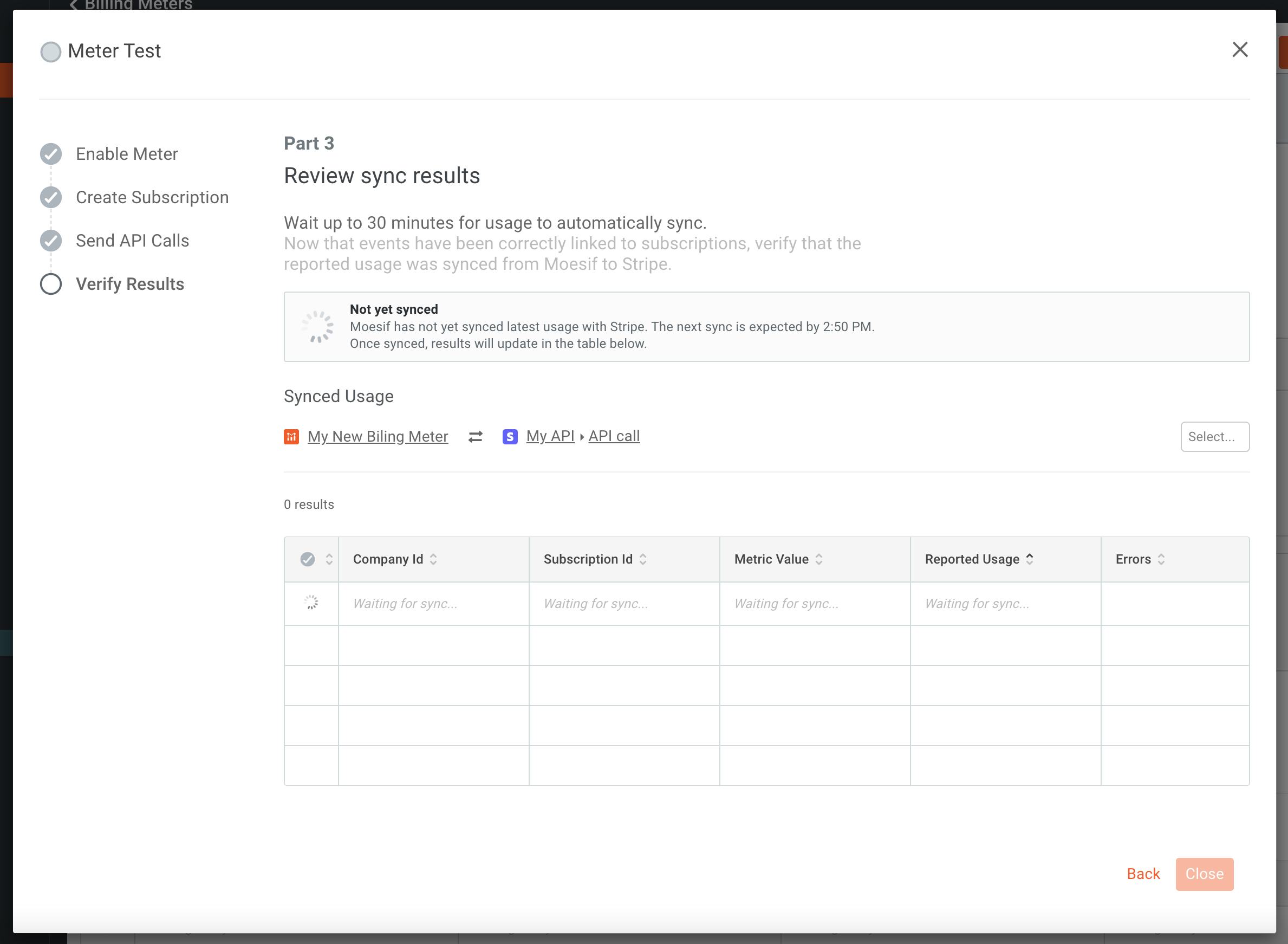
Task: Open the Select... dropdown
Action: click(x=1214, y=437)
